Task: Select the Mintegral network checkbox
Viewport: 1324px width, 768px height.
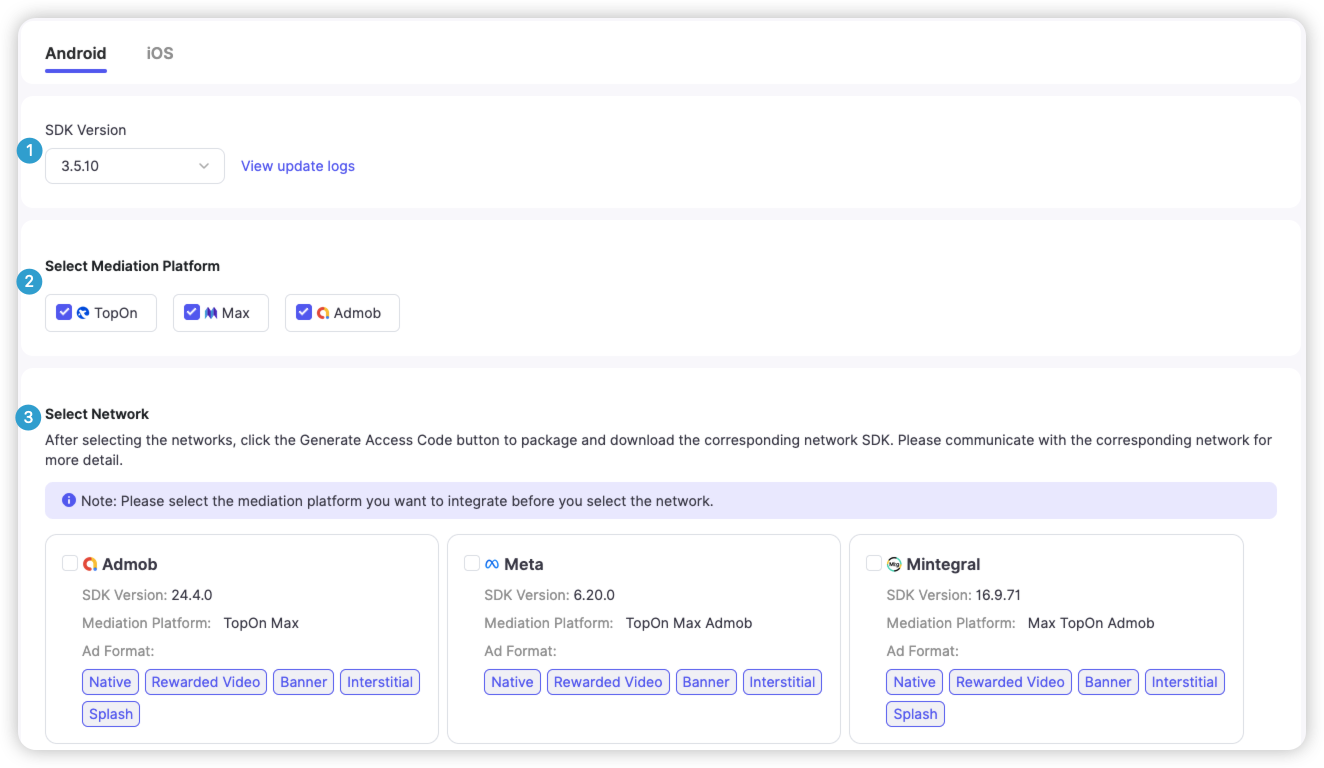Action: (874, 563)
